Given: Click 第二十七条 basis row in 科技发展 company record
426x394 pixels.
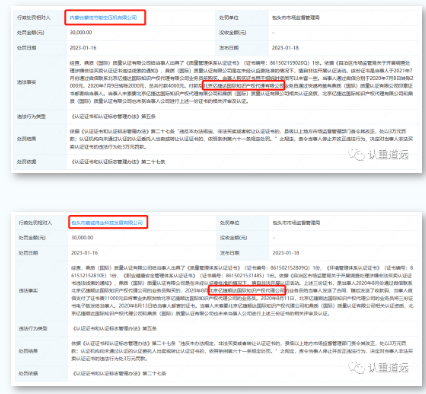Looking at the screenshot, I should pyautogui.click(x=119, y=374).
